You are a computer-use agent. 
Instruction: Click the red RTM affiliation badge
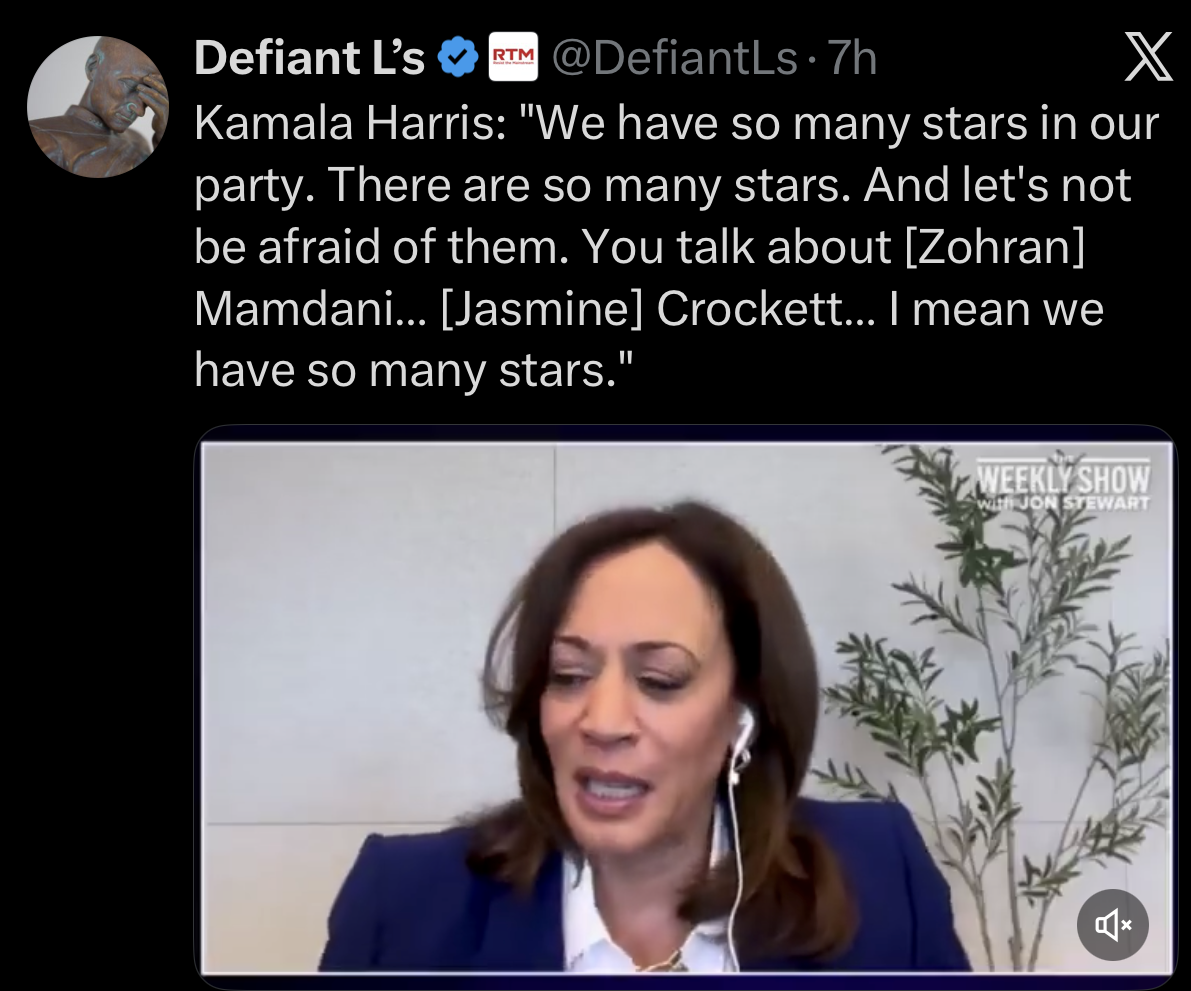click(x=512, y=59)
